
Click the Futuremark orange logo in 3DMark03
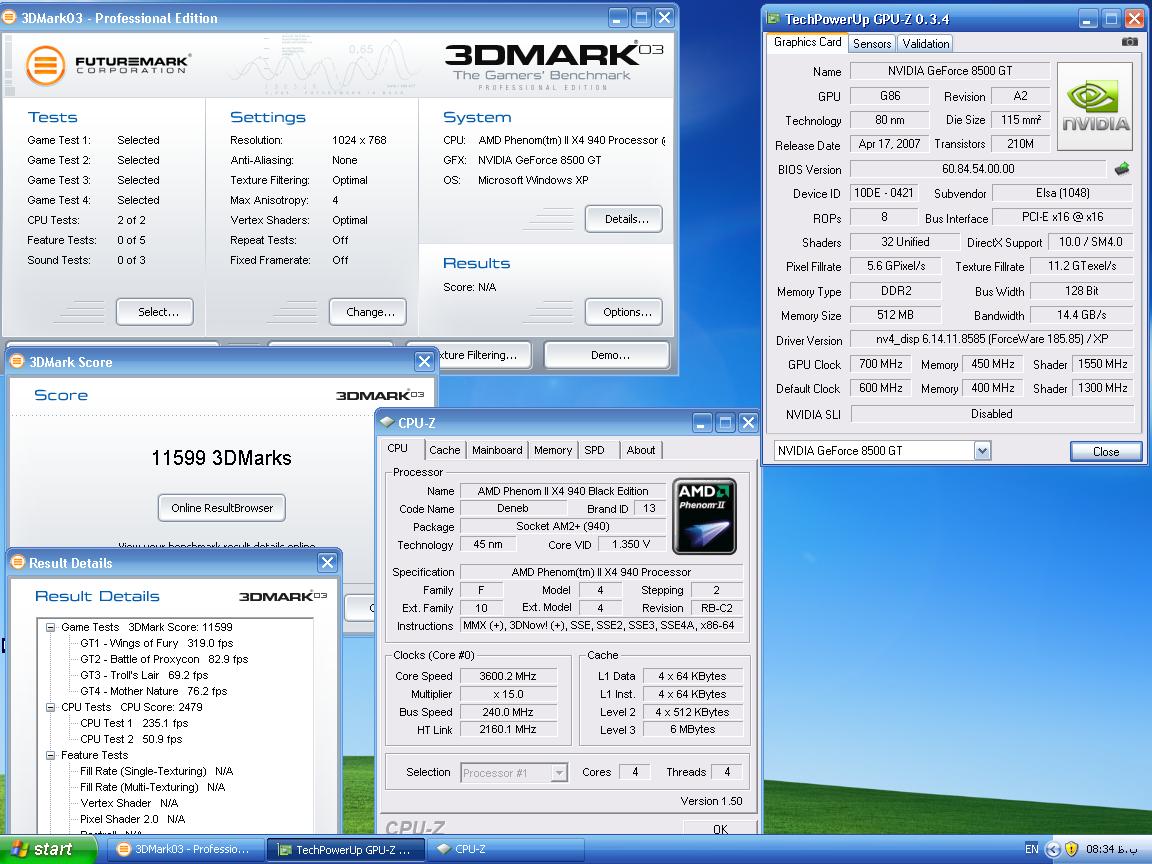[x=45, y=65]
